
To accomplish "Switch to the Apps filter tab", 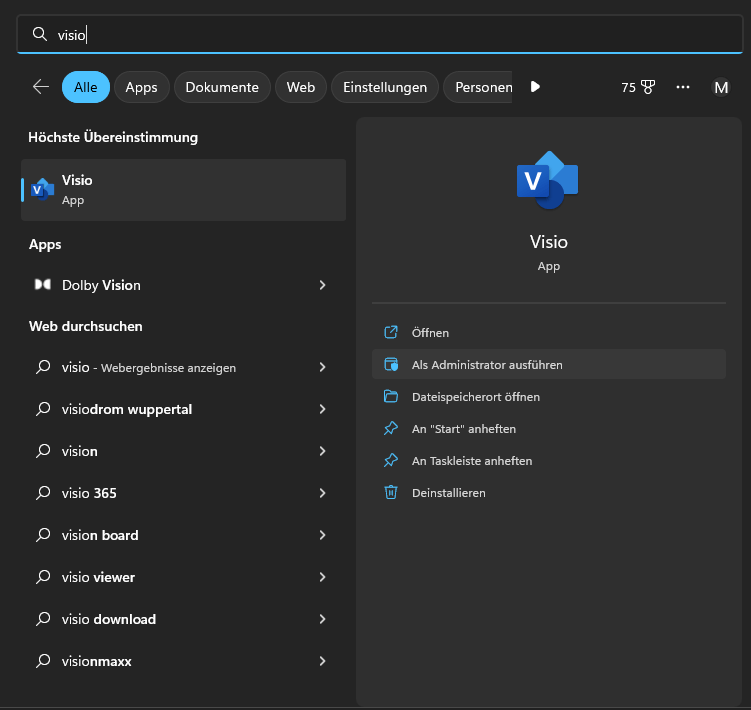I will click(x=141, y=87).
